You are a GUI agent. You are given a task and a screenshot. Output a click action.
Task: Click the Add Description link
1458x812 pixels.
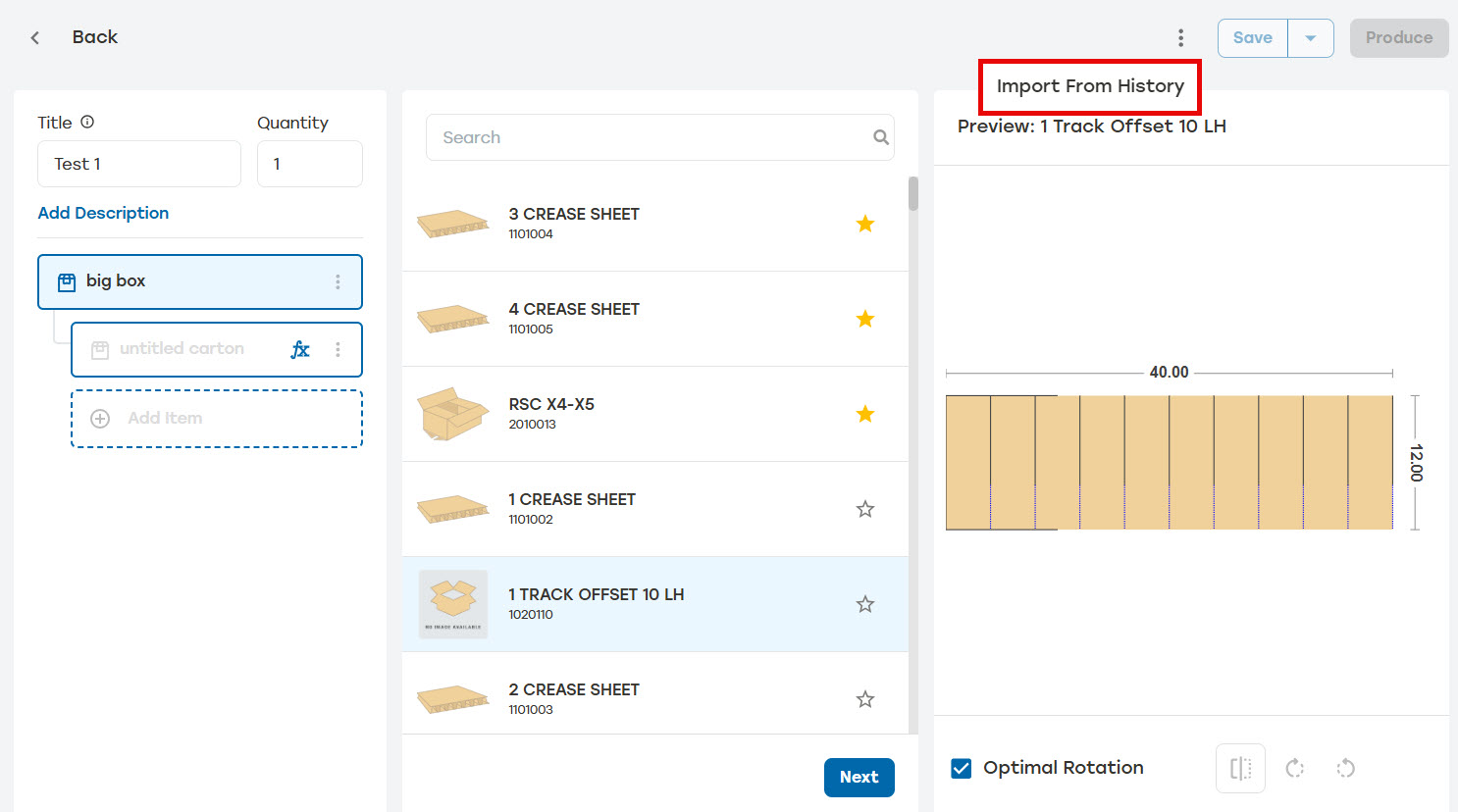(x=103, y=213)
